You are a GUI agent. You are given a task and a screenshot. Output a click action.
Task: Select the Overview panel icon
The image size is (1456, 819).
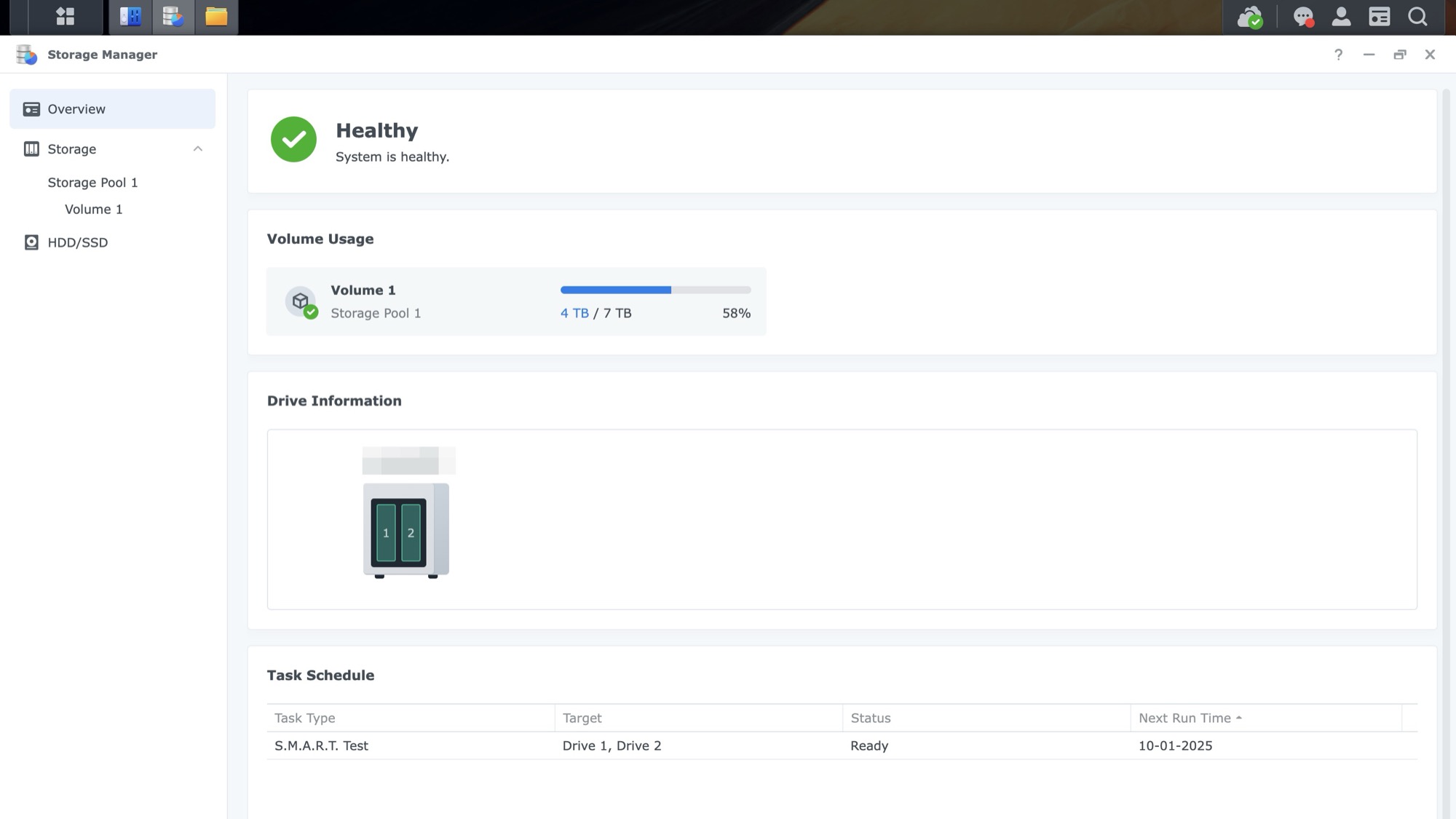coord(31,108)
